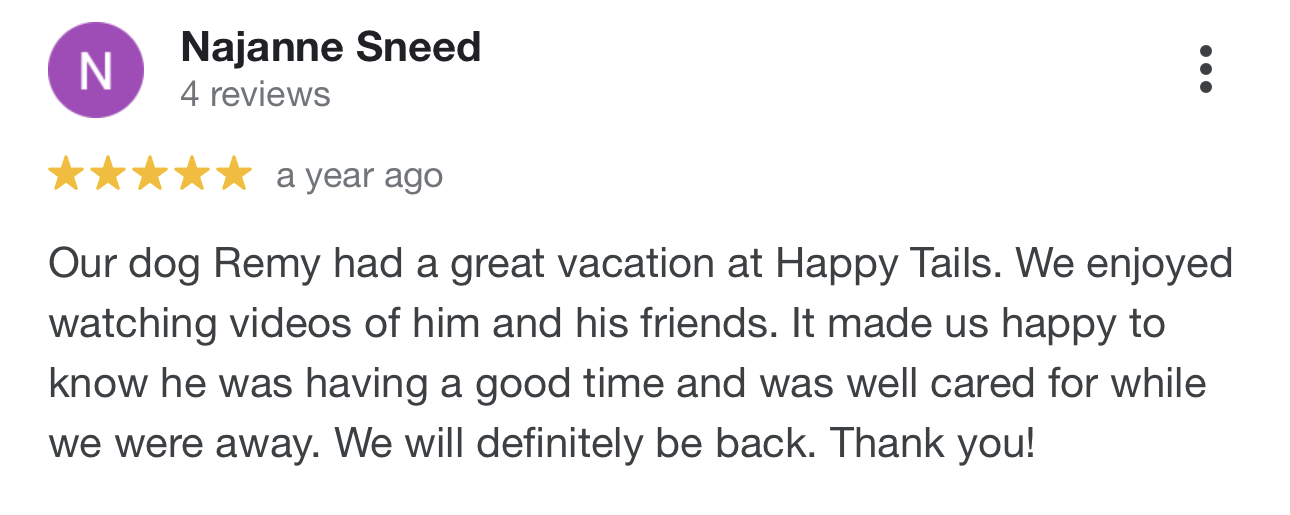The width and height of the screenshot is (1290, 515).
Task: Click the third gold rating star
Action: tap(150, 174)
